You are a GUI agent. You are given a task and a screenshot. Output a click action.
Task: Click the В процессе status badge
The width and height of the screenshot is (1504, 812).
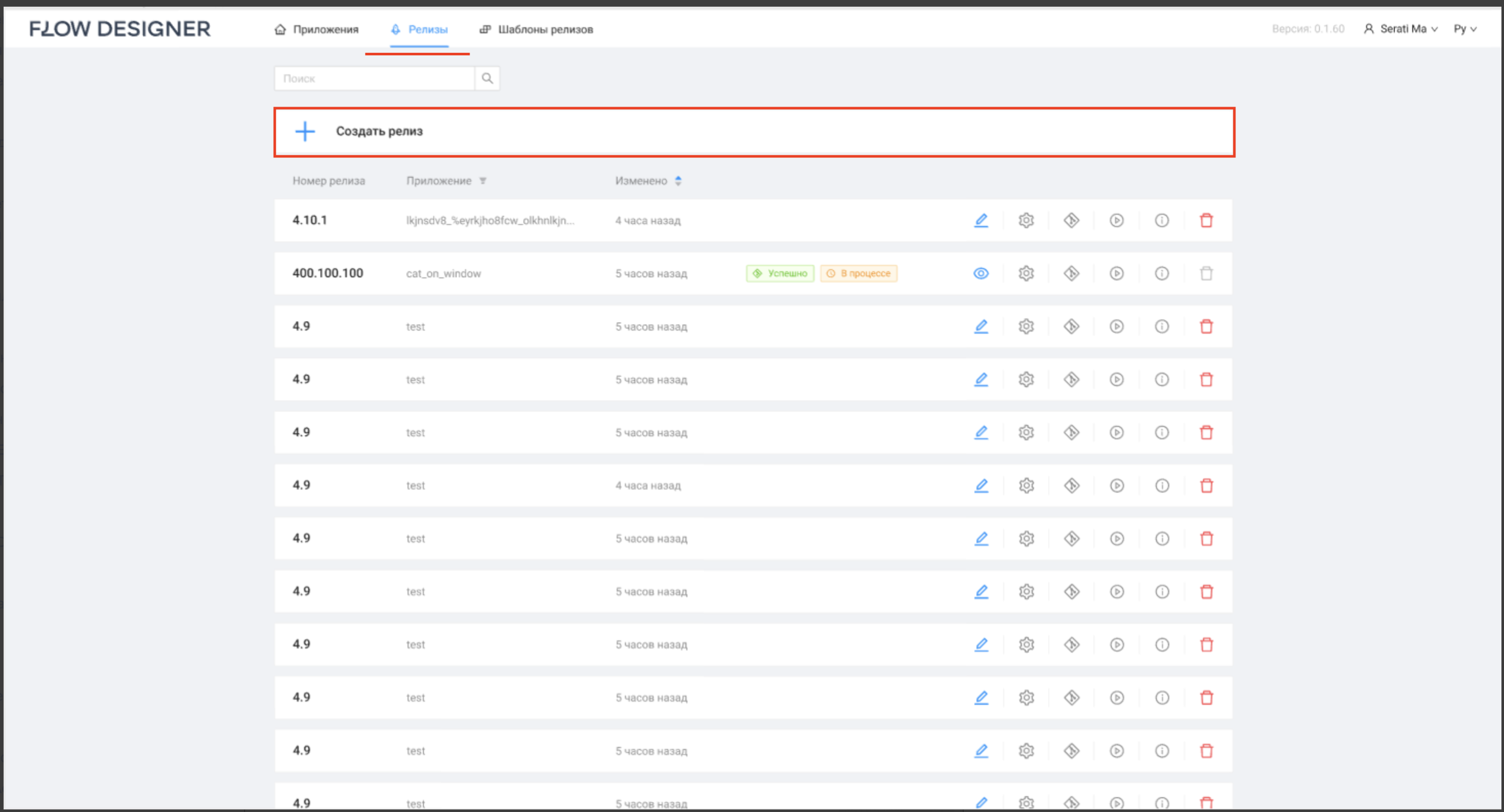click(858, 273)
